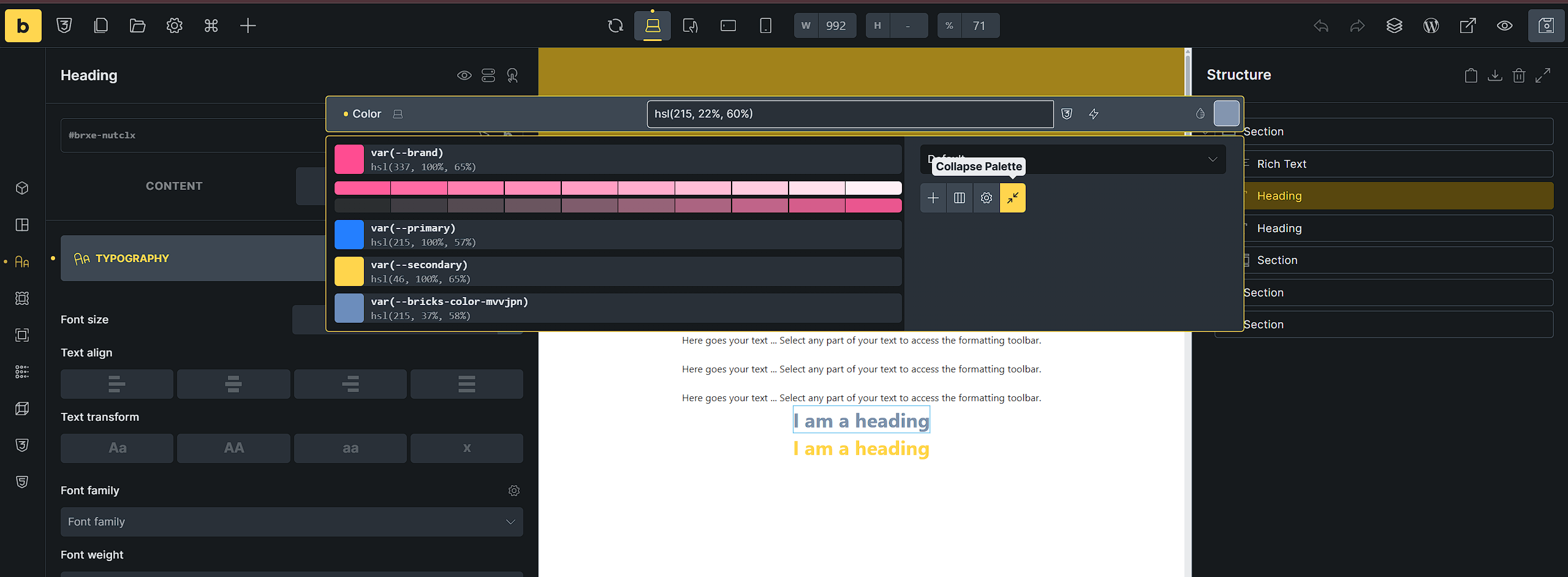Image resolution: width=1568 pixels, height=577 pixels.
Task: Click the undo arrow in toolbar
Action: coord(1320,26)
